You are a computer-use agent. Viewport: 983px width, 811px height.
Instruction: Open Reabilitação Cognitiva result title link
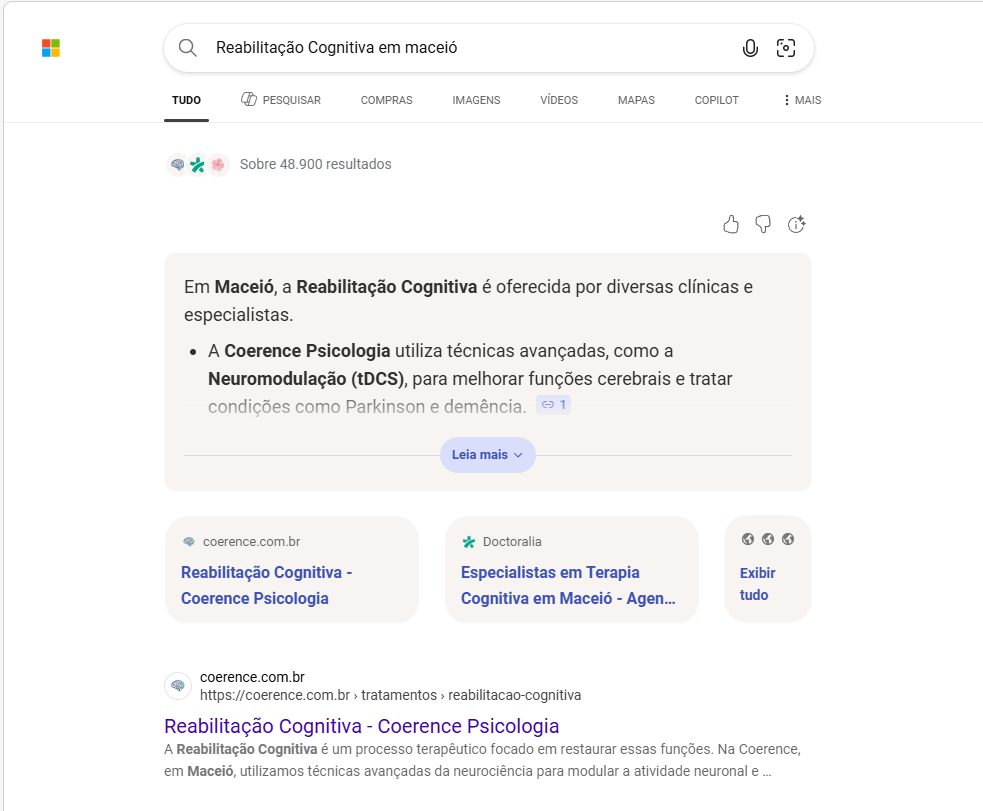[362, 726]
